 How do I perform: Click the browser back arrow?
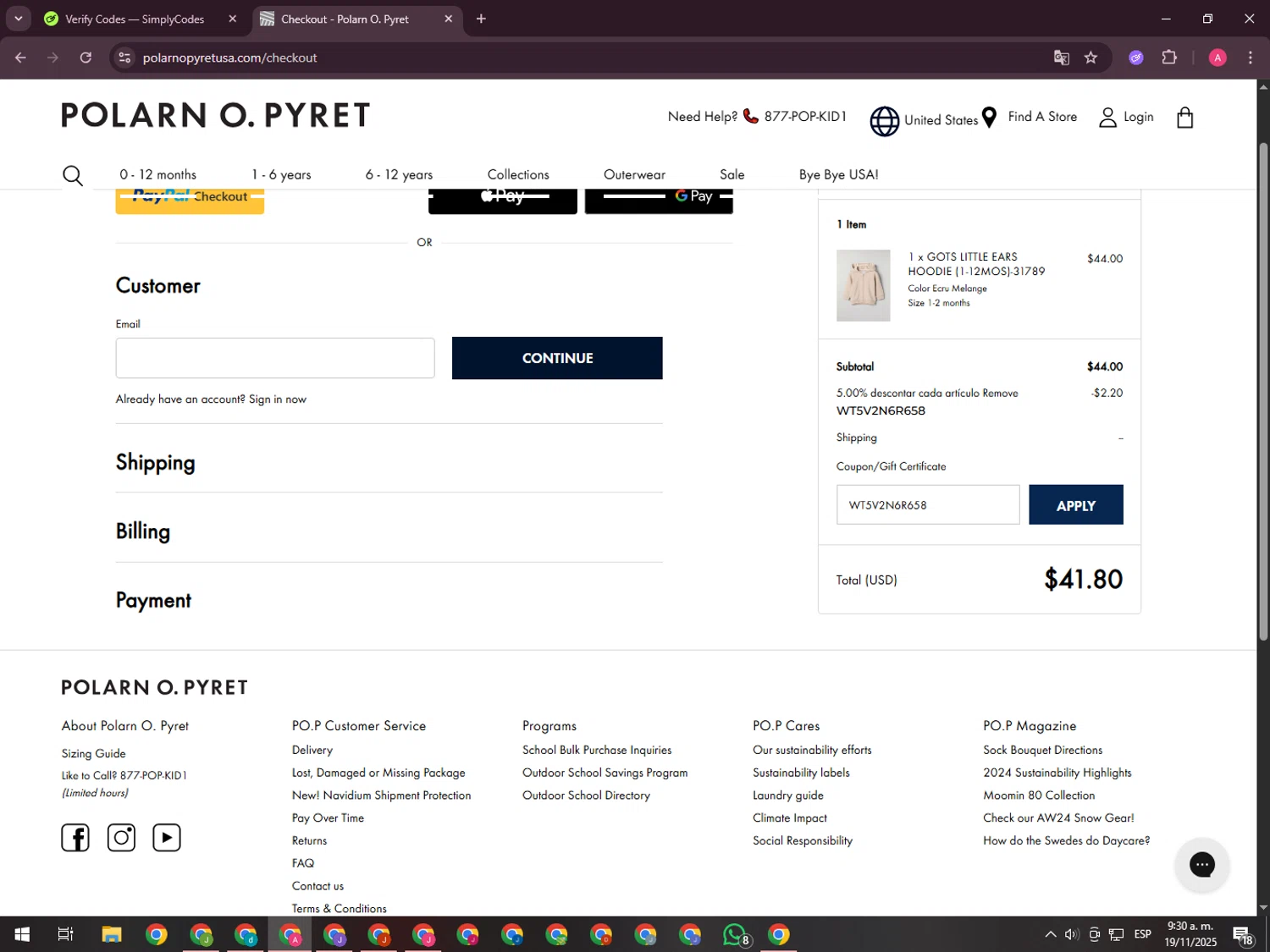[20, 58]
